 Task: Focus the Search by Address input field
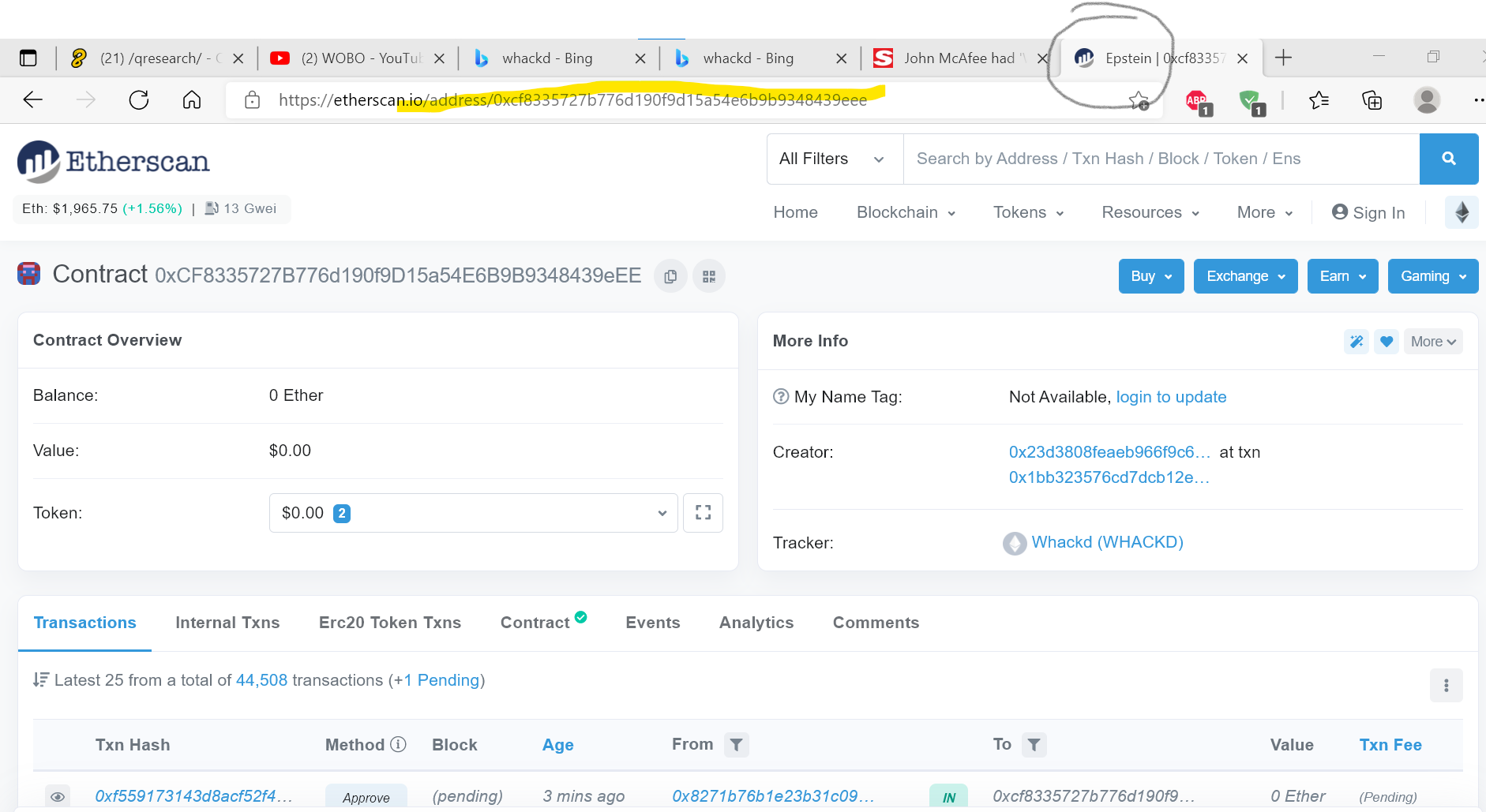[1161, 159]
